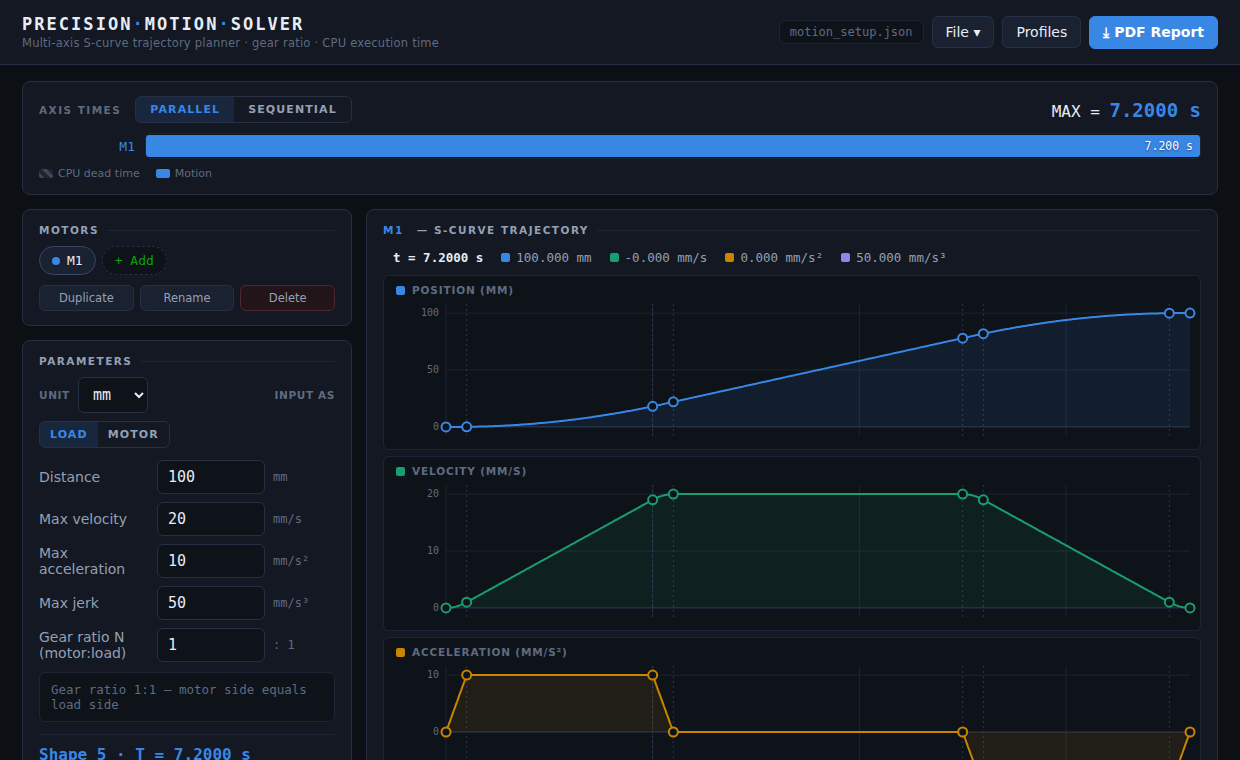Click the M1 label beside the time bar
The width and height of the screenshot is (1240, 760).
click(127, 146)
